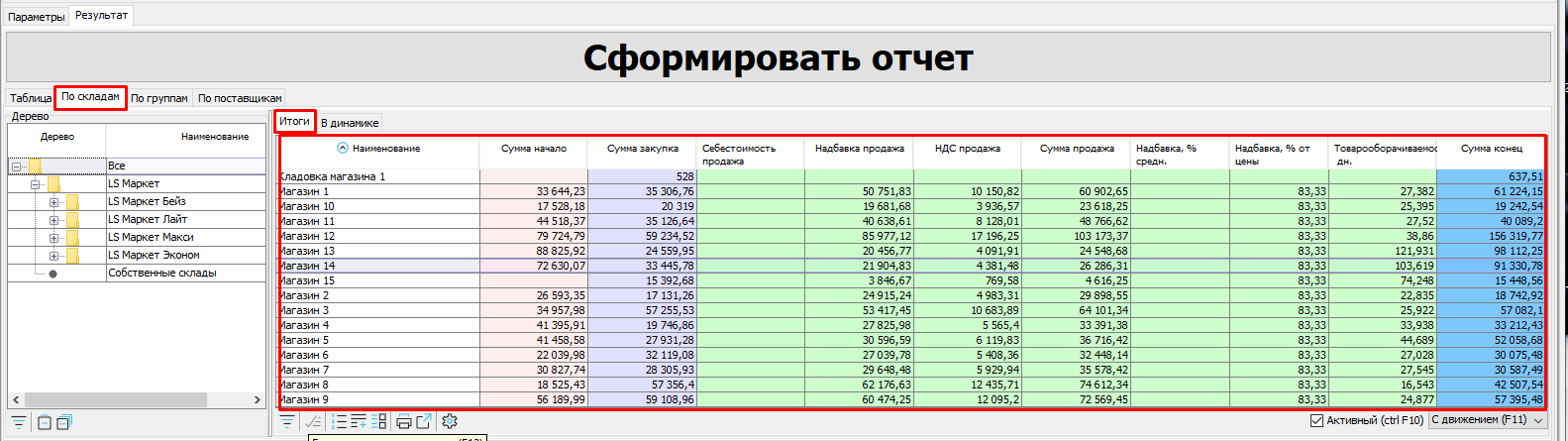
Task: Uncheck the Активный (ctrl F10) checkbox
Action: (x=1316, y=420)
